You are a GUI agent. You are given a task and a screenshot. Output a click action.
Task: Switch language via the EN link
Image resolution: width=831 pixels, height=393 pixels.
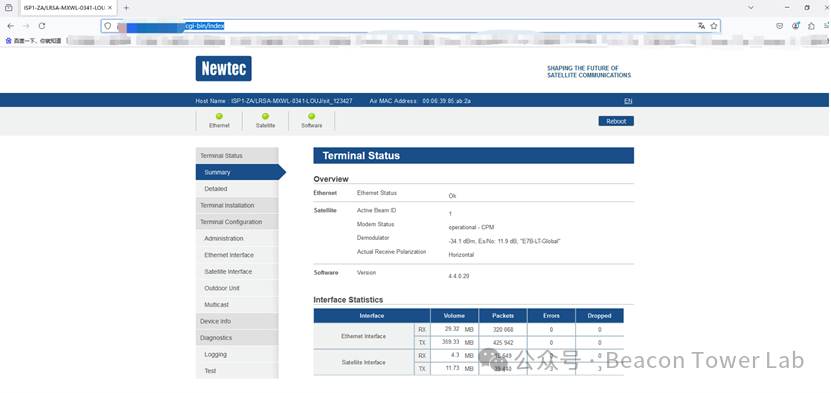[x=628, y=101]
